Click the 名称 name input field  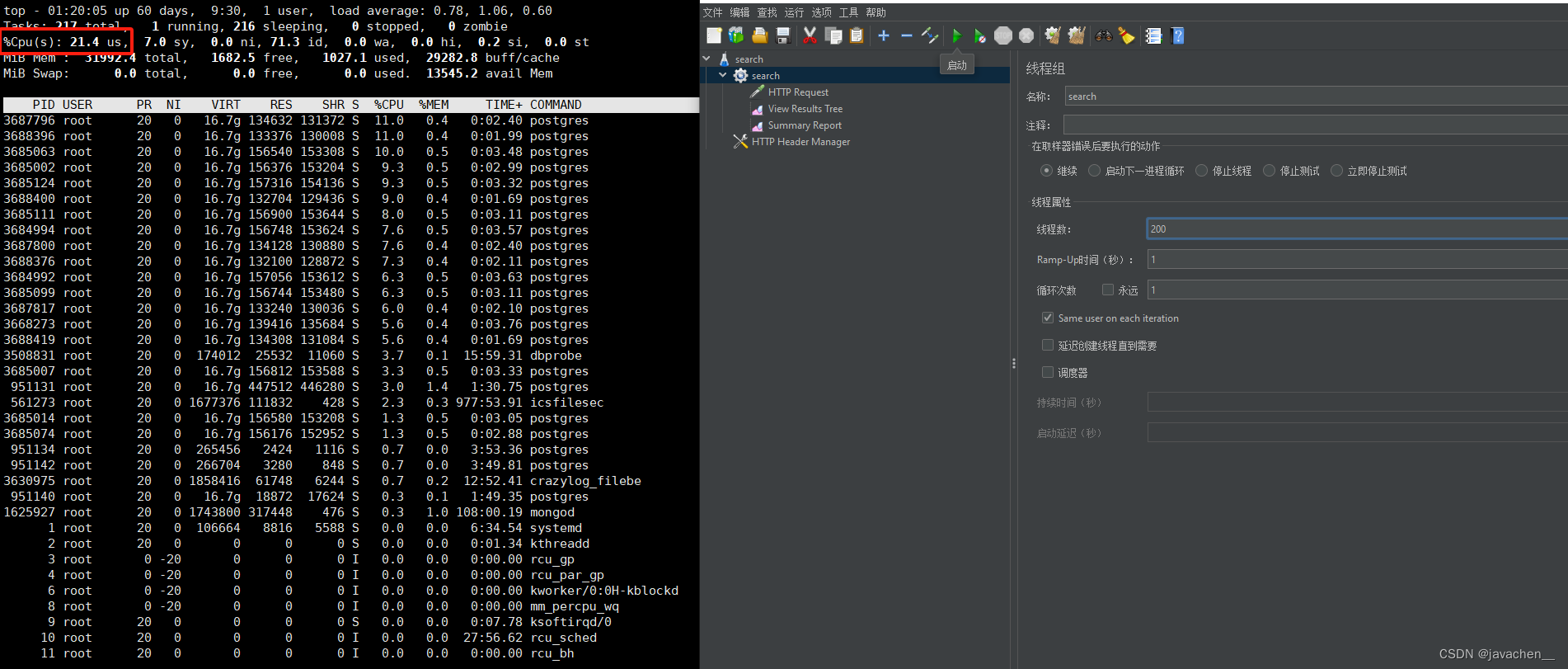[x=1316, y=97]
